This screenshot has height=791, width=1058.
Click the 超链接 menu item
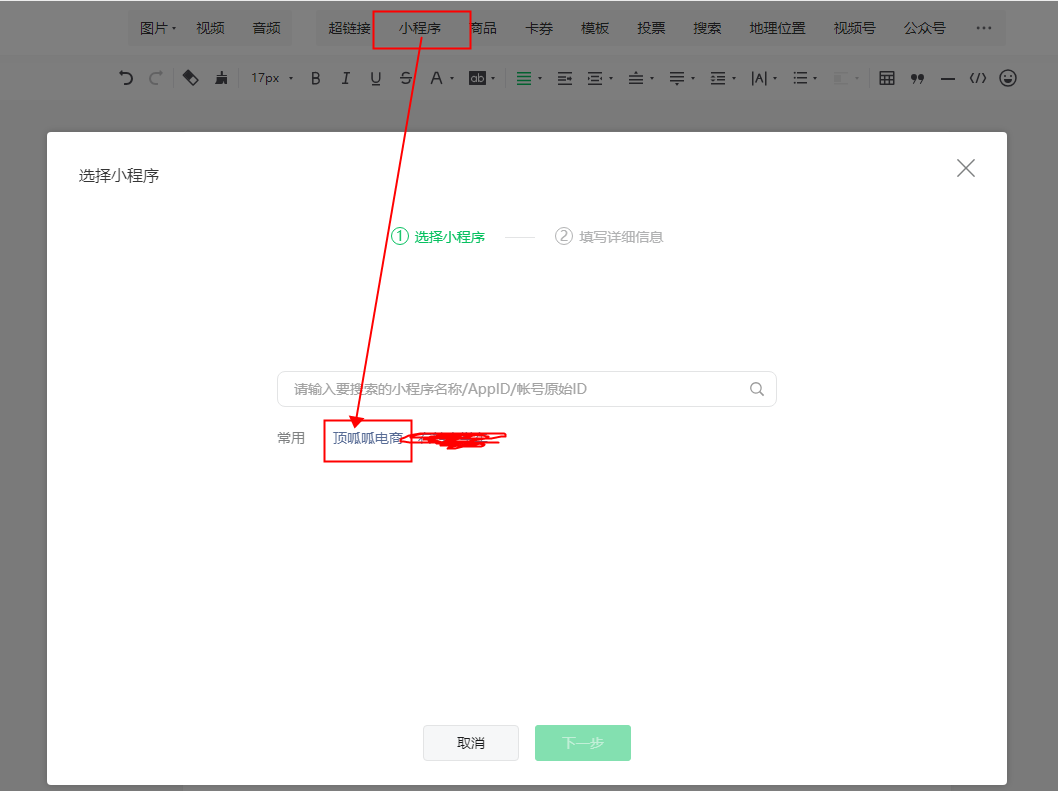(x=350, y=28)
